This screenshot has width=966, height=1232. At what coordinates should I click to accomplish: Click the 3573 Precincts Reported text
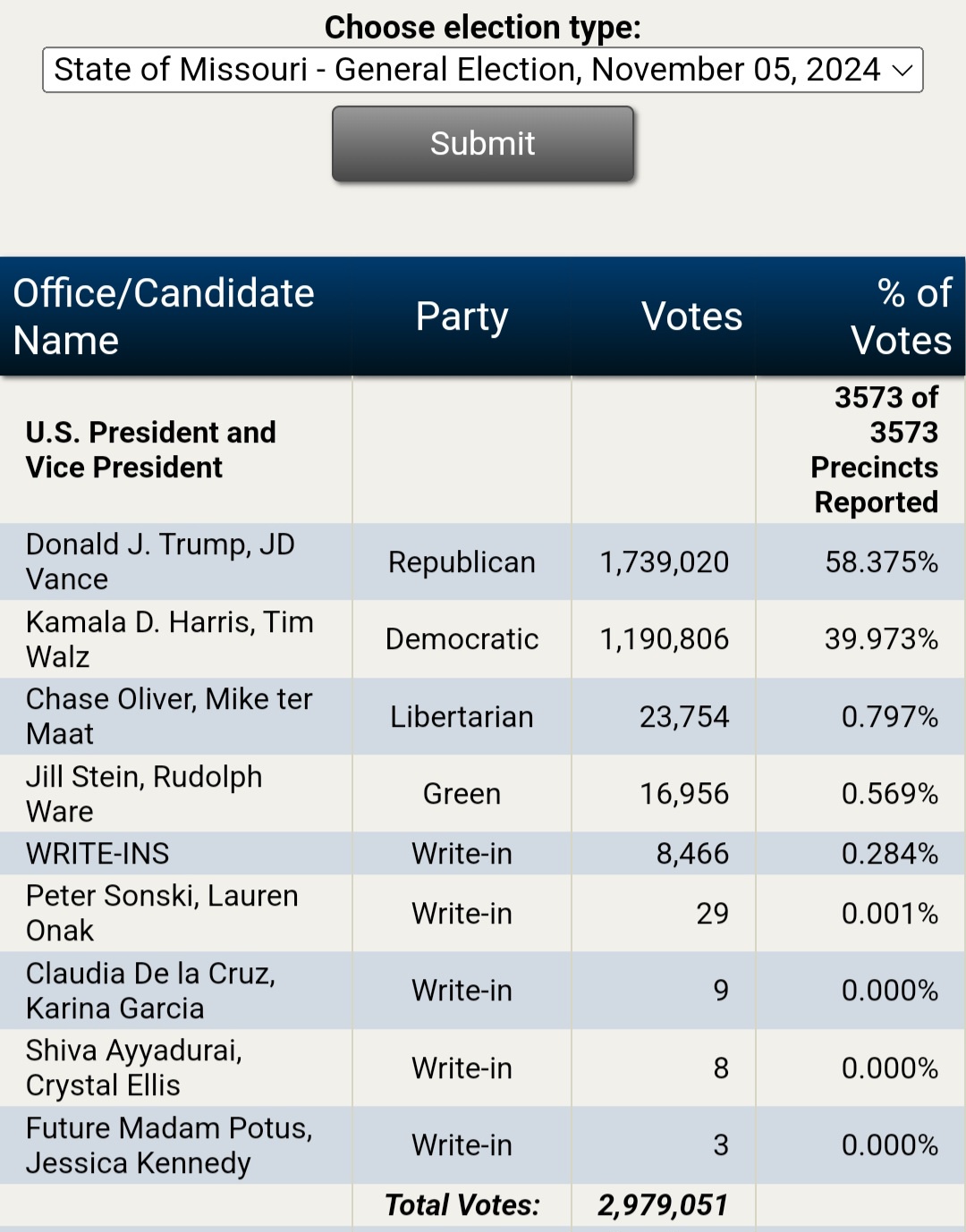(x=874, y=450)
